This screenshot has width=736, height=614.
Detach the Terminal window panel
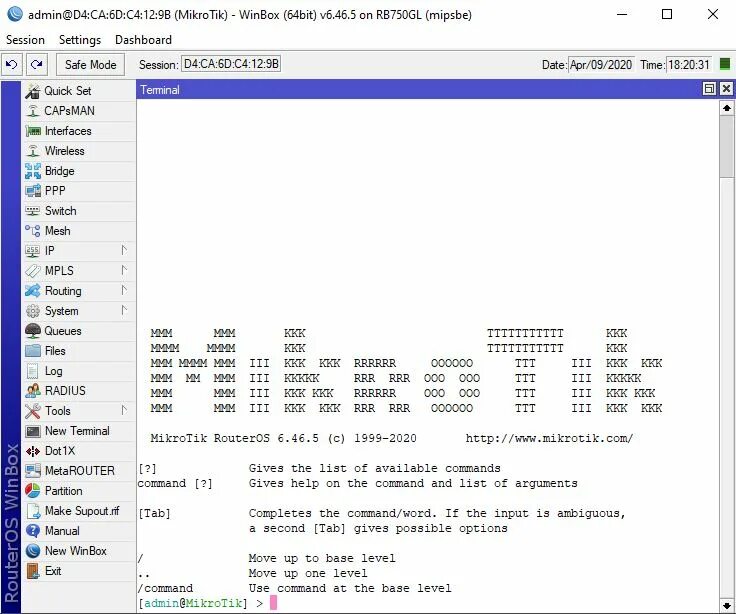(709, 89)
